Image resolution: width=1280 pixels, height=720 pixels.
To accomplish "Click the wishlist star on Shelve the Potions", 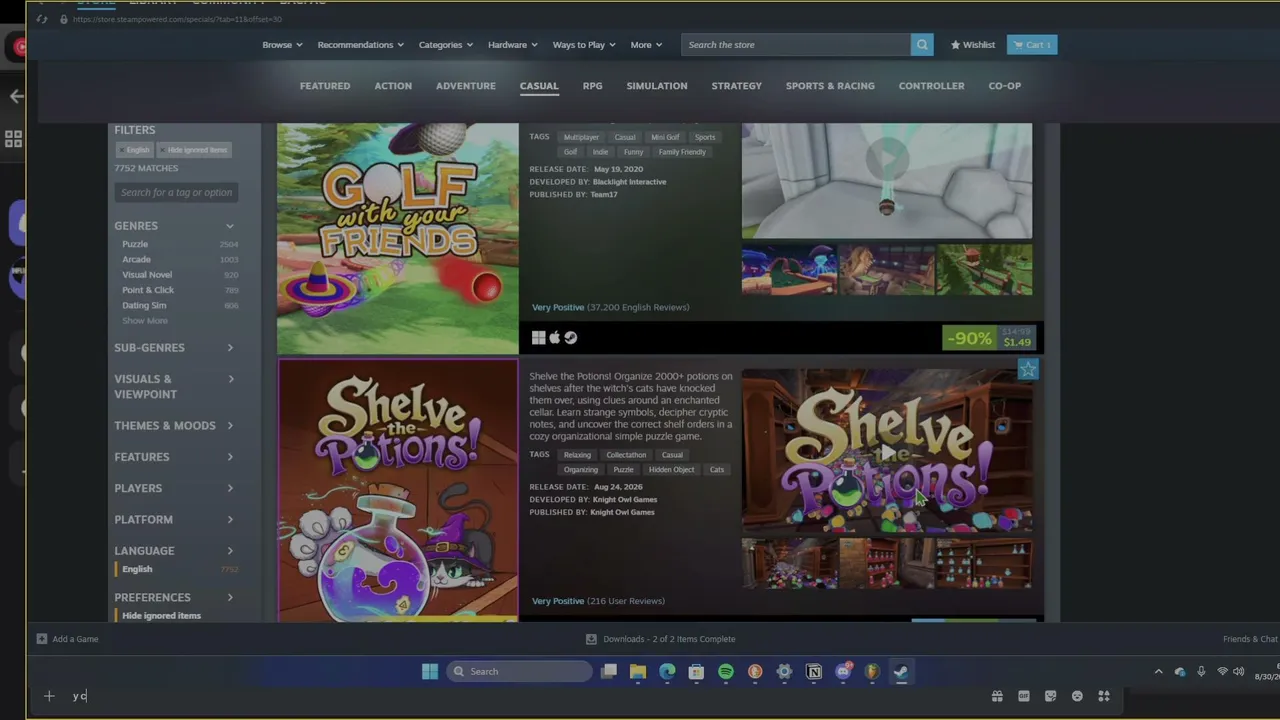I will click(x=1028, y=371).
